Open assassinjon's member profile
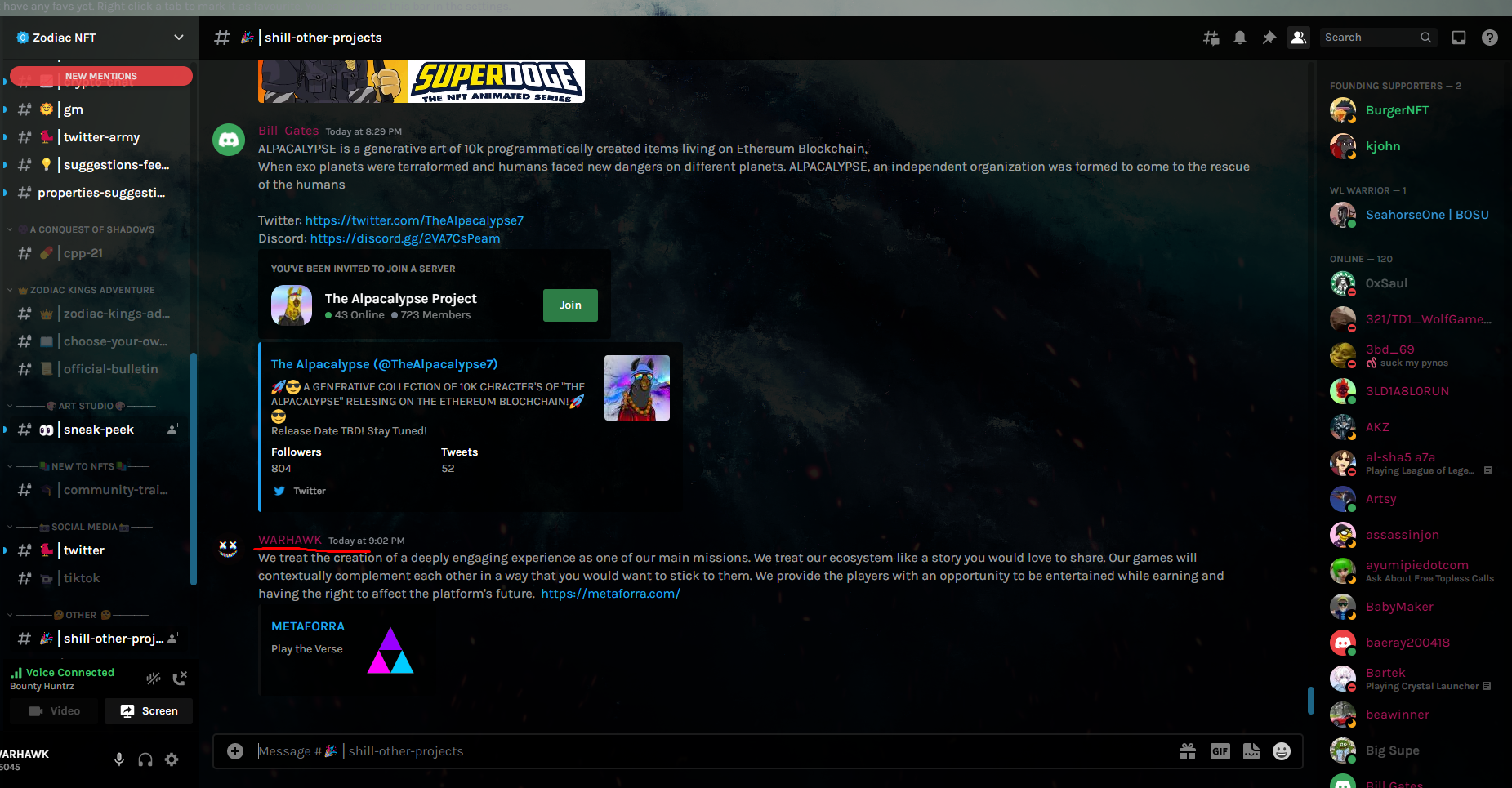 1413,535
